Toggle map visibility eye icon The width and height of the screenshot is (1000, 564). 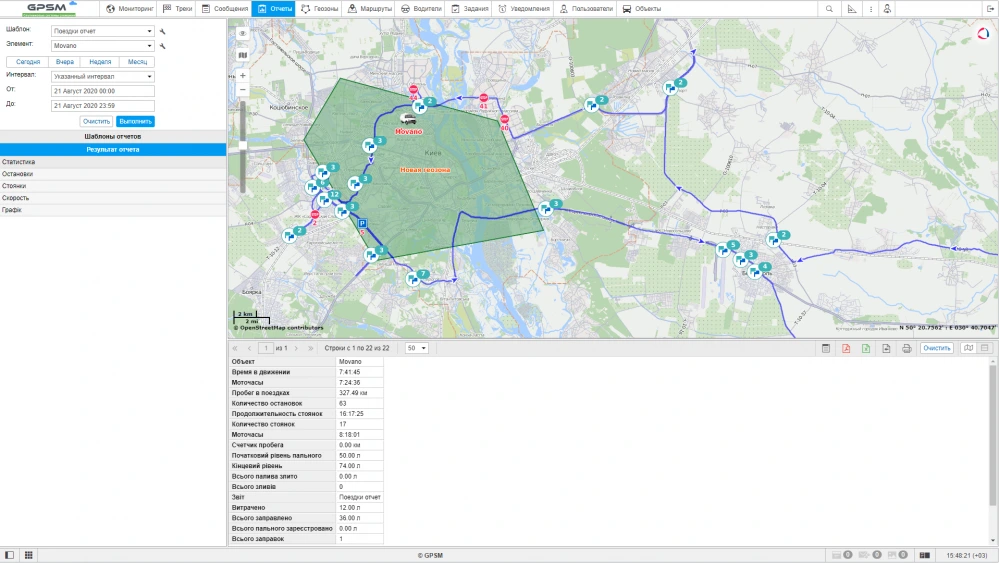(242, 33)
